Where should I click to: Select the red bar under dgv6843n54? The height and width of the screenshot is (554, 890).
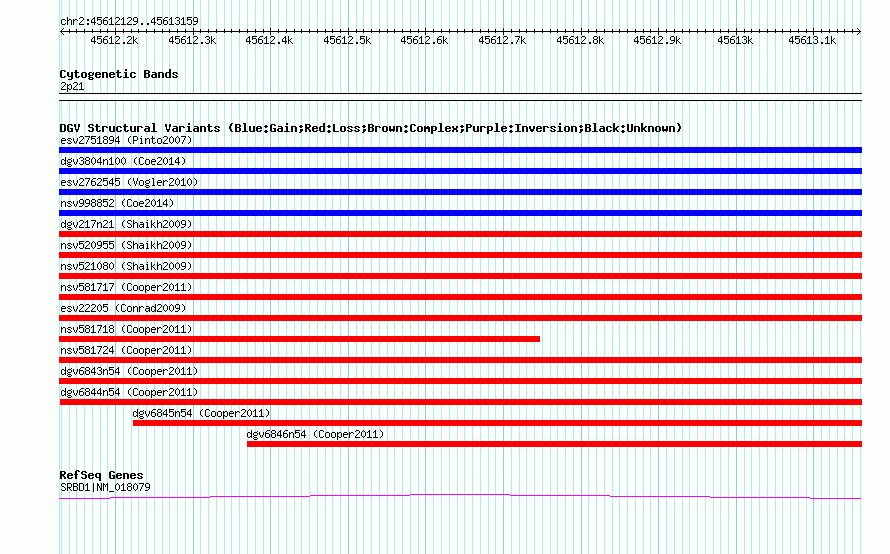(x=460, y=381)
